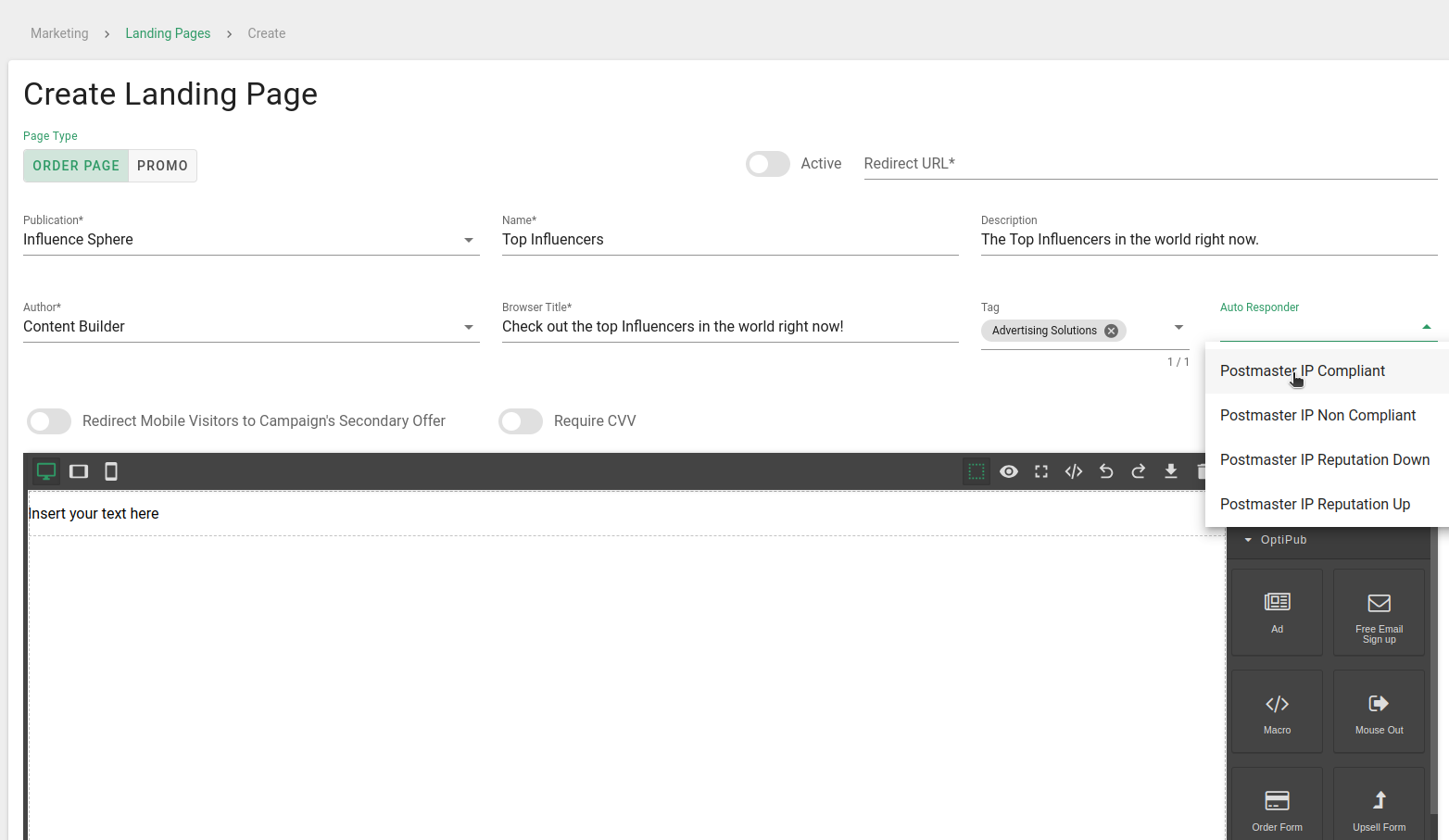Choose Postmaster IP Reputation Up option
The height and width of the screenshot is (840, 1449).
(x=1327, y=505)
